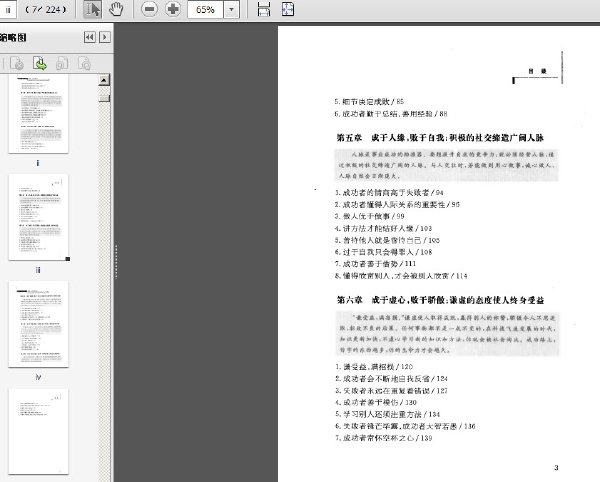
Task: Click the fourth thumbnail panel page icon
Action: click(84, 63)
